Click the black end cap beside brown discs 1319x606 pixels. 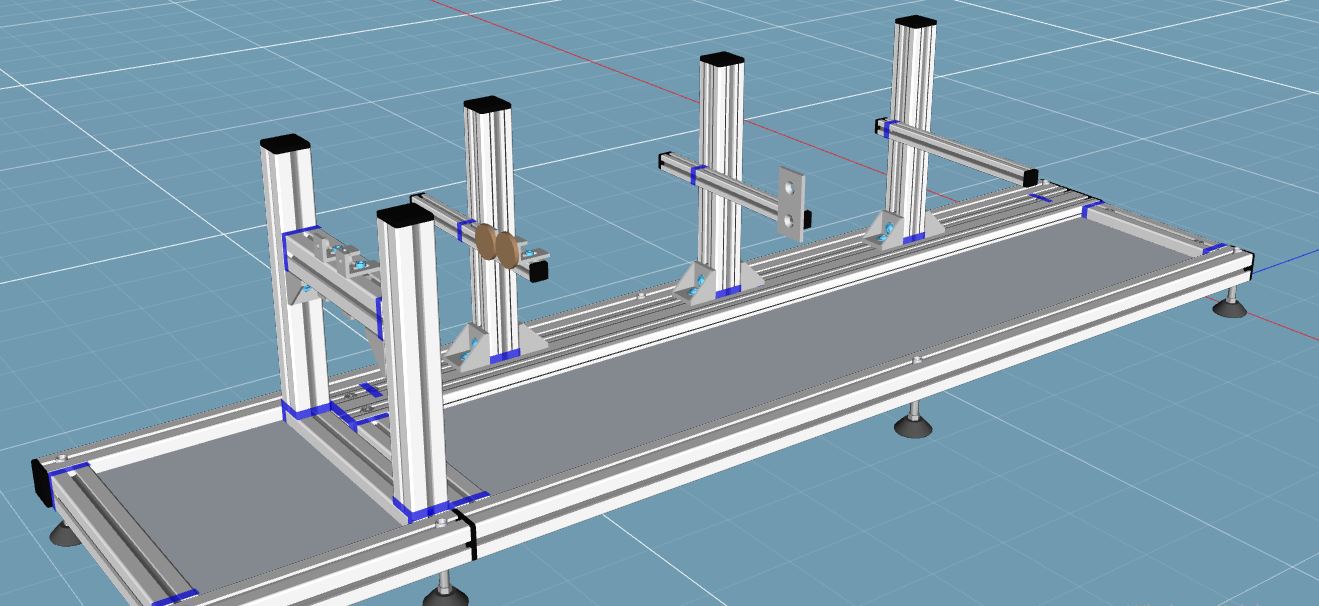tap(541, 269)
